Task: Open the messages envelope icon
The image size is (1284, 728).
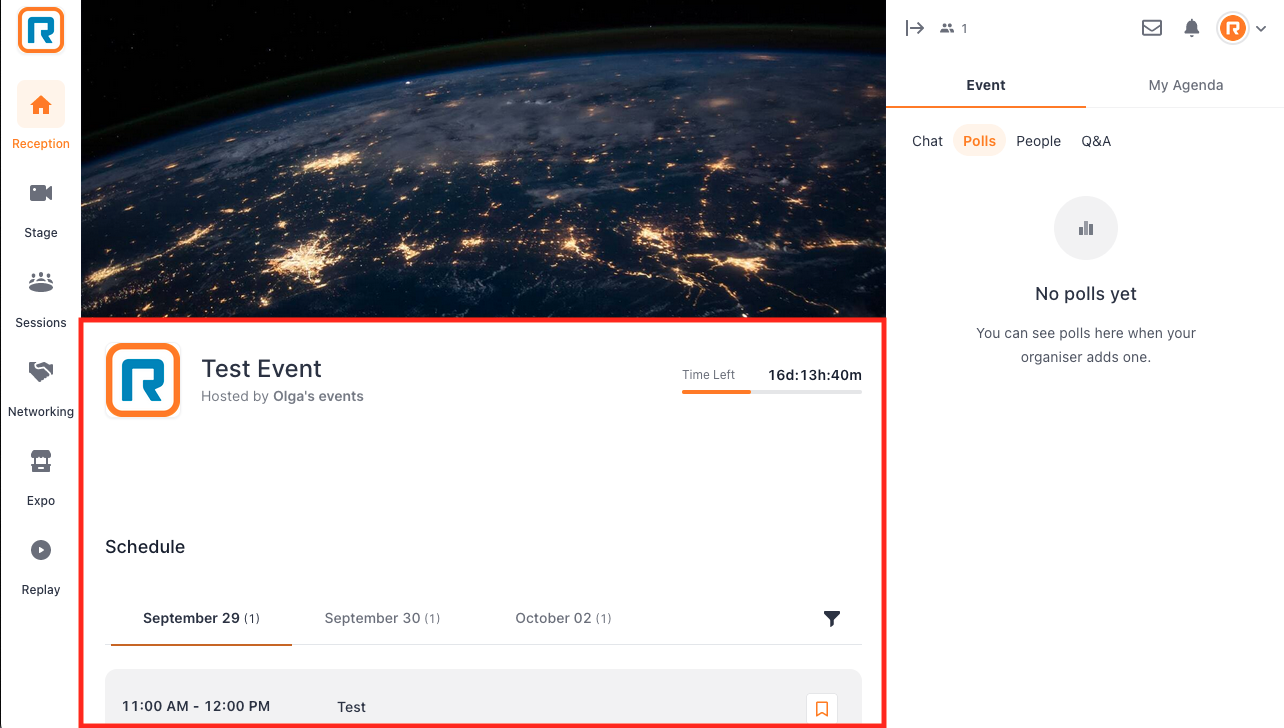Action: pos(1152,28)
